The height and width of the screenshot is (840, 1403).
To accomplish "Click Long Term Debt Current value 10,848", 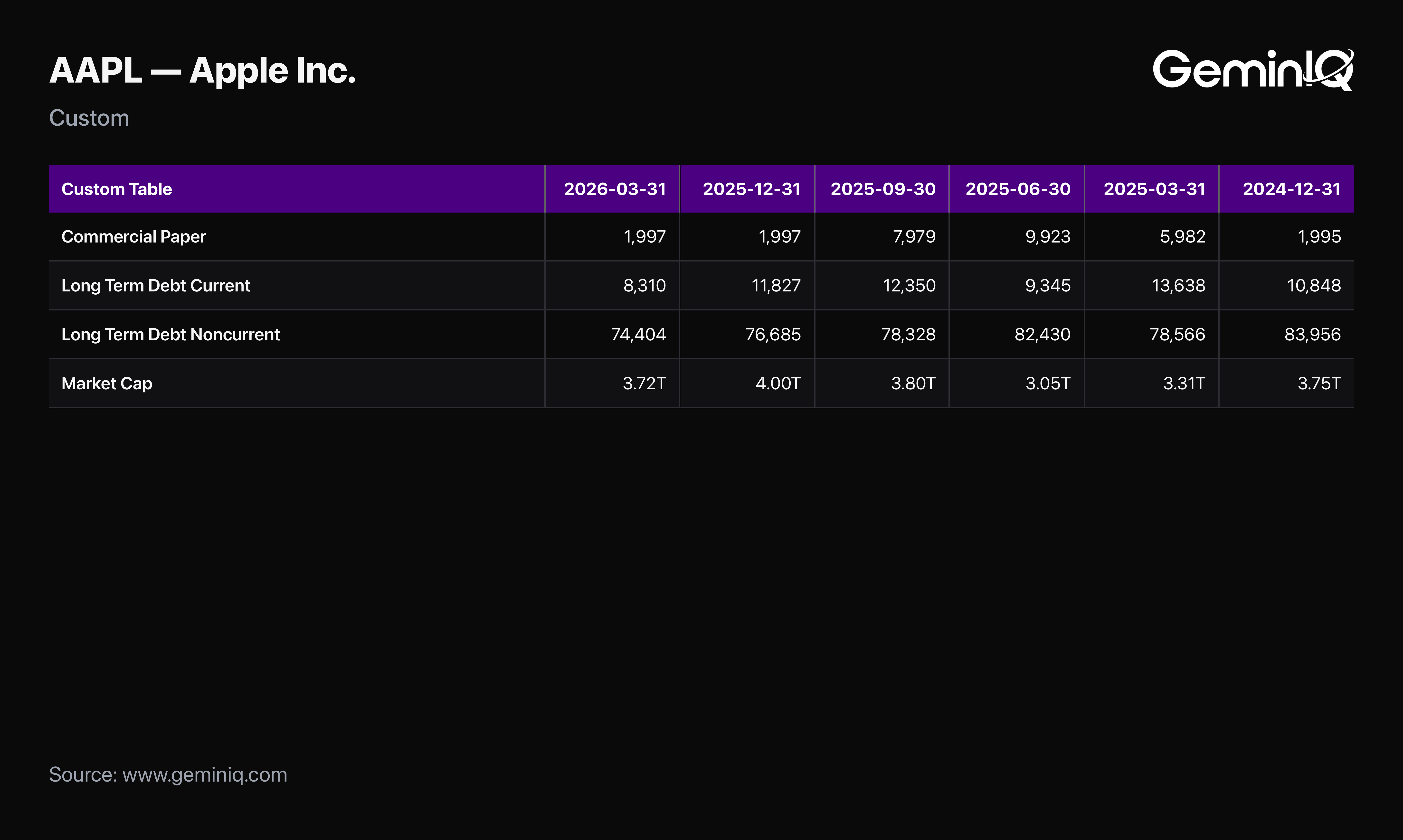I will tap(1314, 285).
